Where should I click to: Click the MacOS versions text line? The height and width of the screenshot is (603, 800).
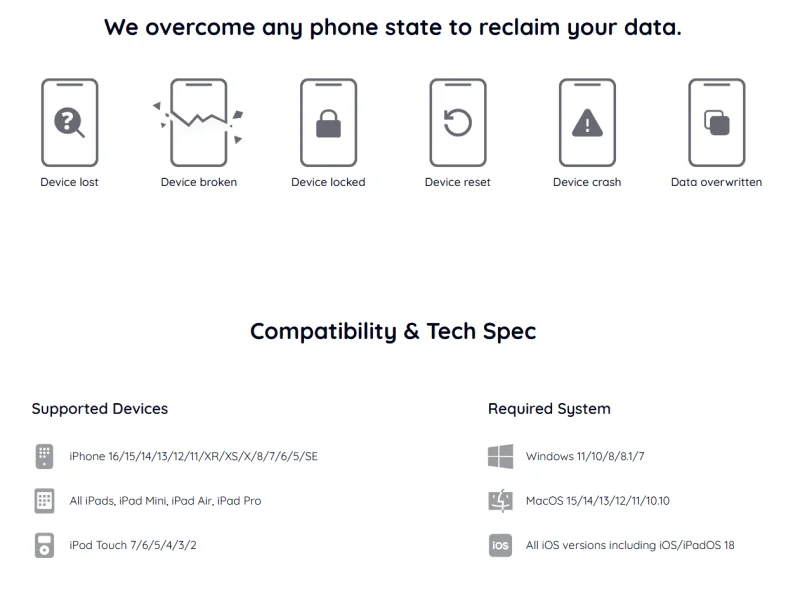pos(597,500)
